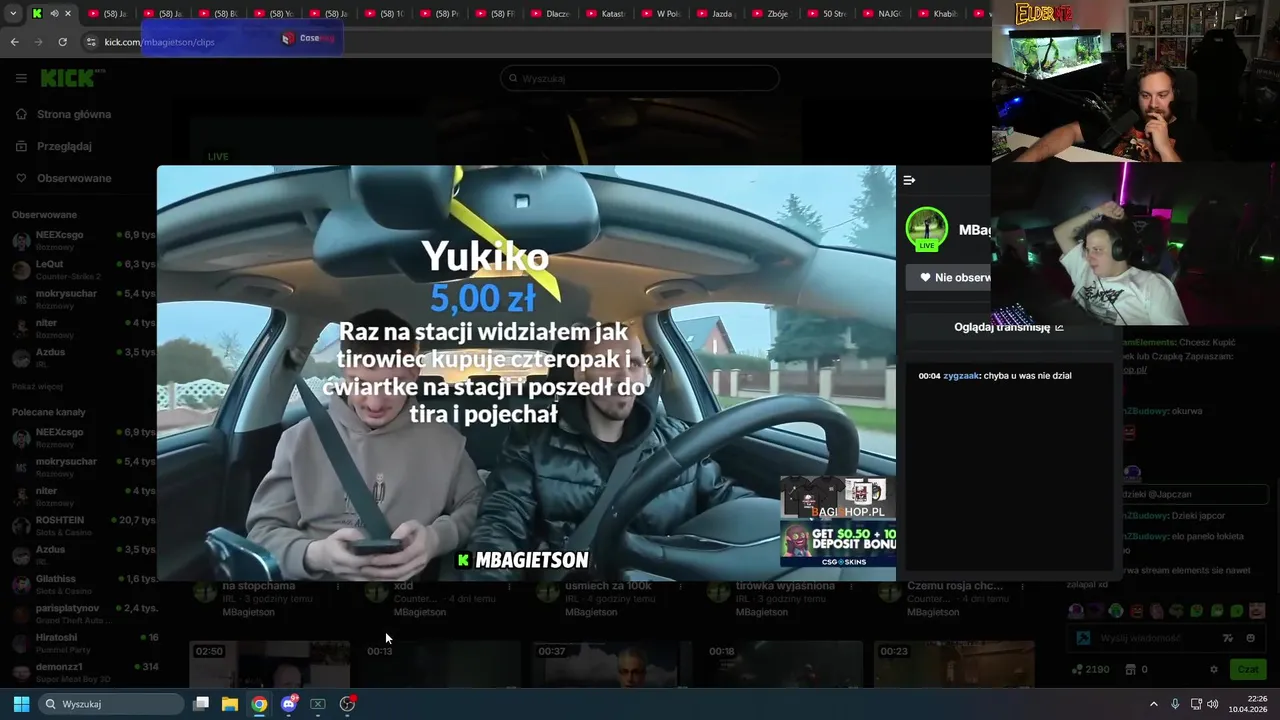Open options menu for 'usmiech za 100k' clip
The width and height of the screenshot is (1280, 720).
point(681,587)
